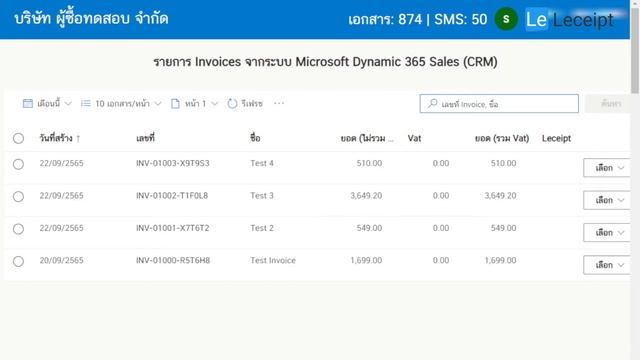Open the select dropdown for Test Invoice row
This screenshot has width=640, height=360.
pyautogui.click(x=607, y=265)
